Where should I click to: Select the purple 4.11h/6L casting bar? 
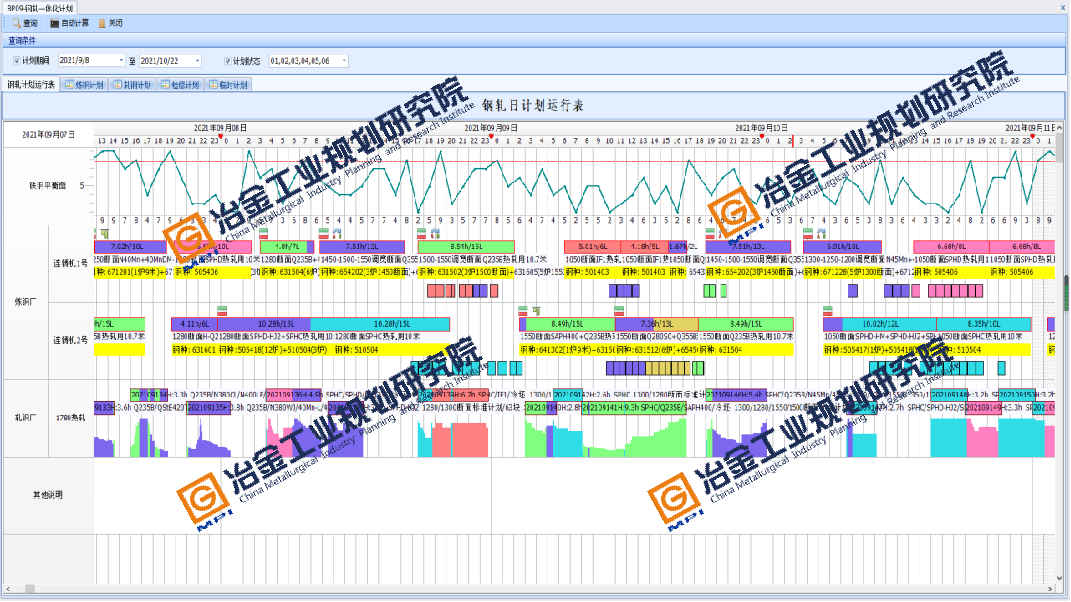pyautogui.click(x=195, y=324)
